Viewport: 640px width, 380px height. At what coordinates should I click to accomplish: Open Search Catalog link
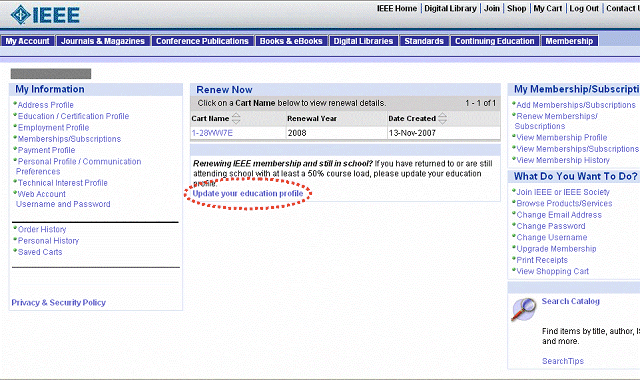tap(571, 301)
